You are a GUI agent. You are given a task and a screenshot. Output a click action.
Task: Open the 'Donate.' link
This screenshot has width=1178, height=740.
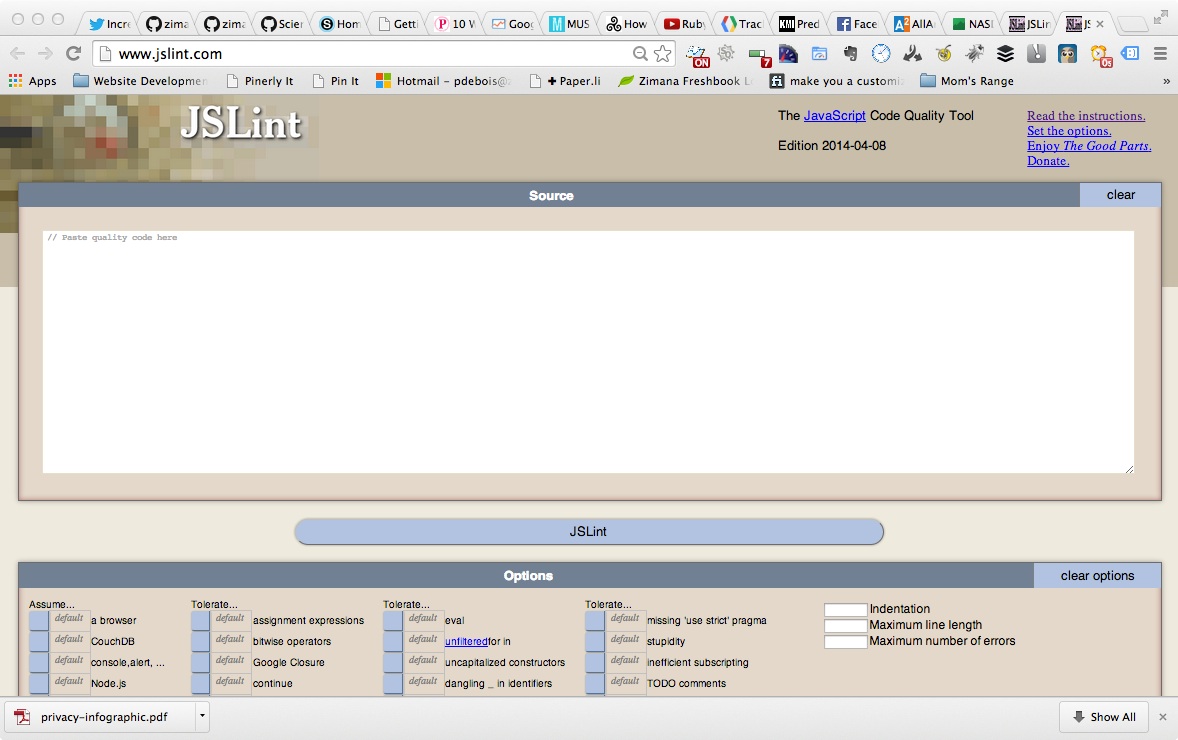point(1048,161)
